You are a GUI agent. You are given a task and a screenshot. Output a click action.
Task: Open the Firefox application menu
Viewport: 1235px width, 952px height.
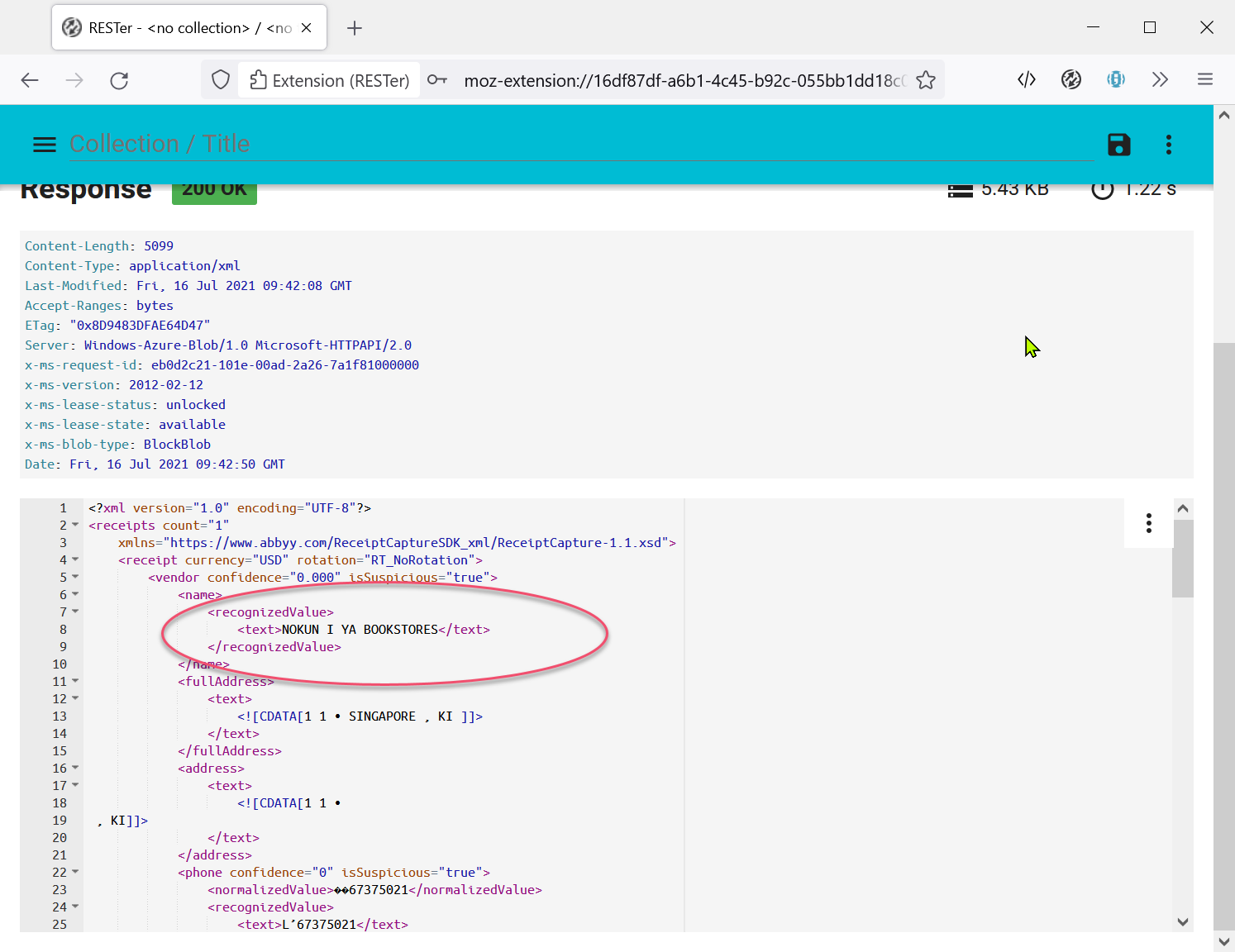(x=1204, y=79)
